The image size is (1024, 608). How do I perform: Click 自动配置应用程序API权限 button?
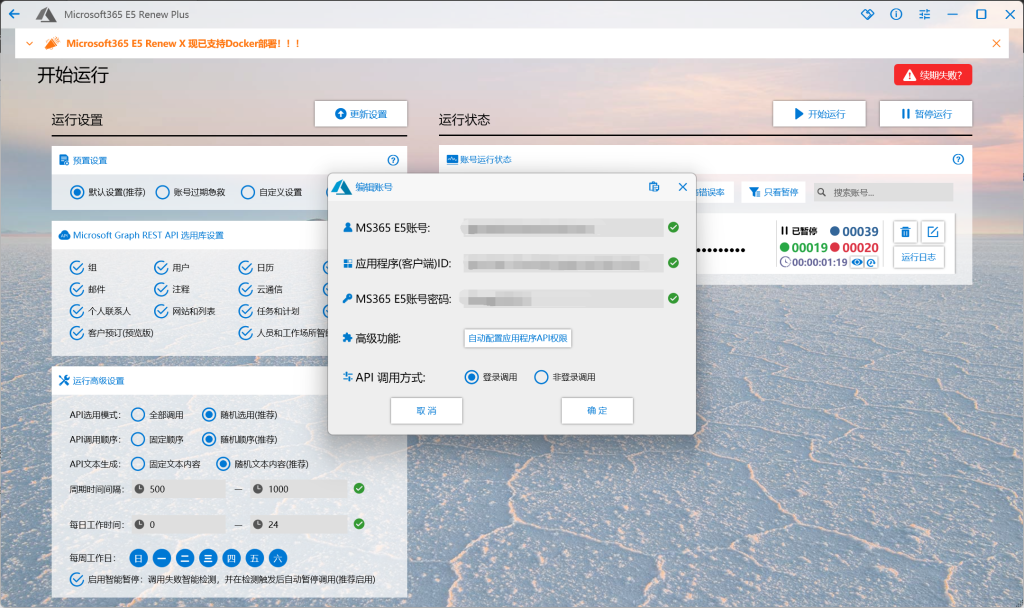tap(518, 338)
